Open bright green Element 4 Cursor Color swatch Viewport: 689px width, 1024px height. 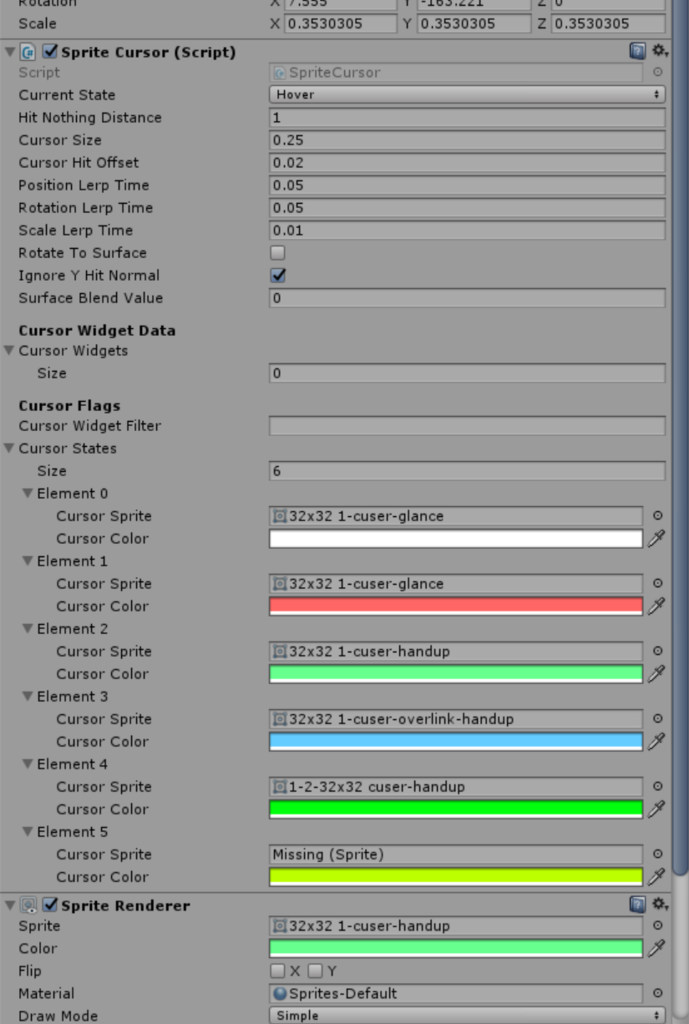456,809
